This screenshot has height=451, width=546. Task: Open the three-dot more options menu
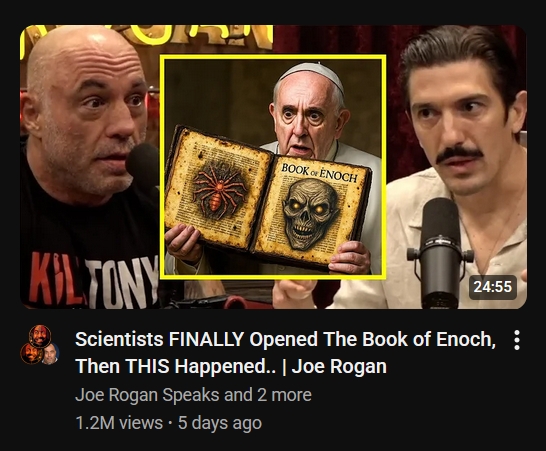(x=517, y=340)
